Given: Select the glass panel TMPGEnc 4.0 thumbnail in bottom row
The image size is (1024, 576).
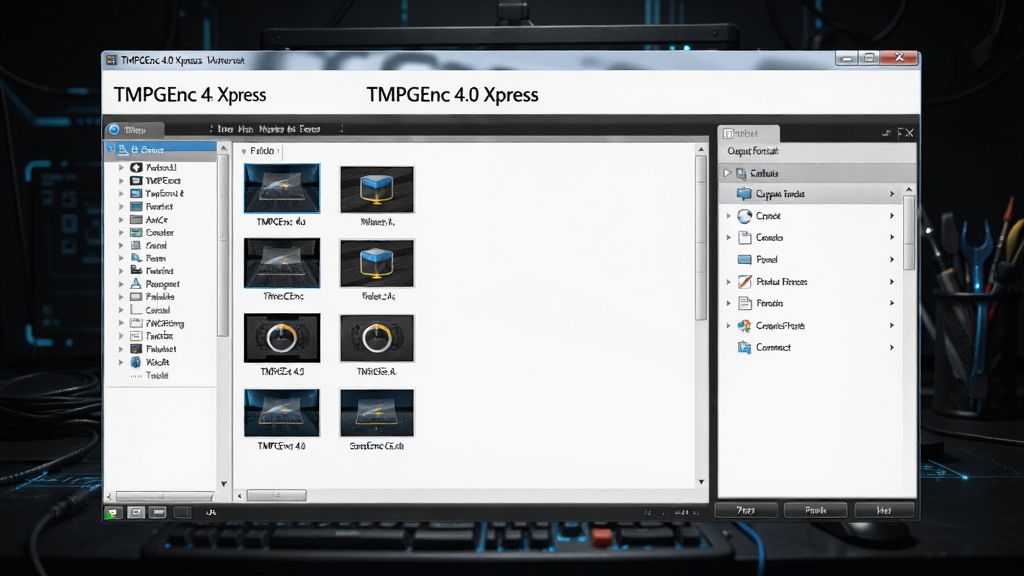Looking at the screenshot, I should [281, 413].
